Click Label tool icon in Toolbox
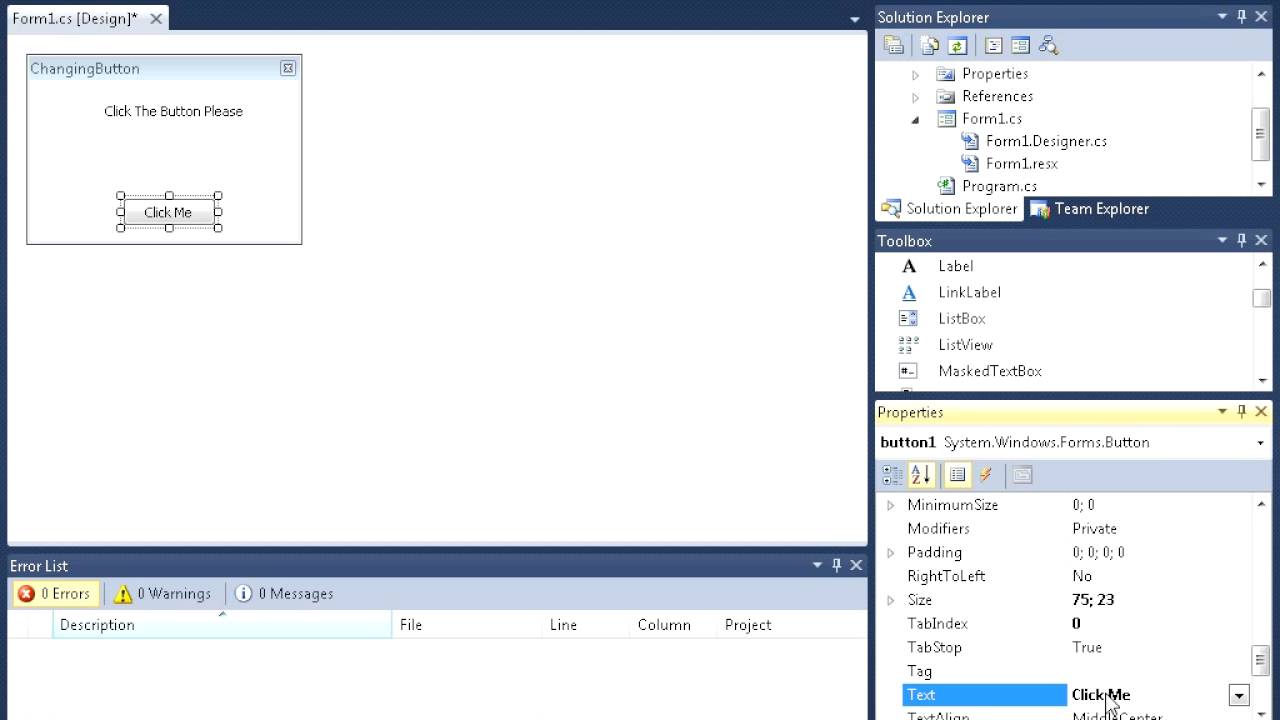This screenshot has width=1280, height=720. pyautogui.click(x=908, y=266)
